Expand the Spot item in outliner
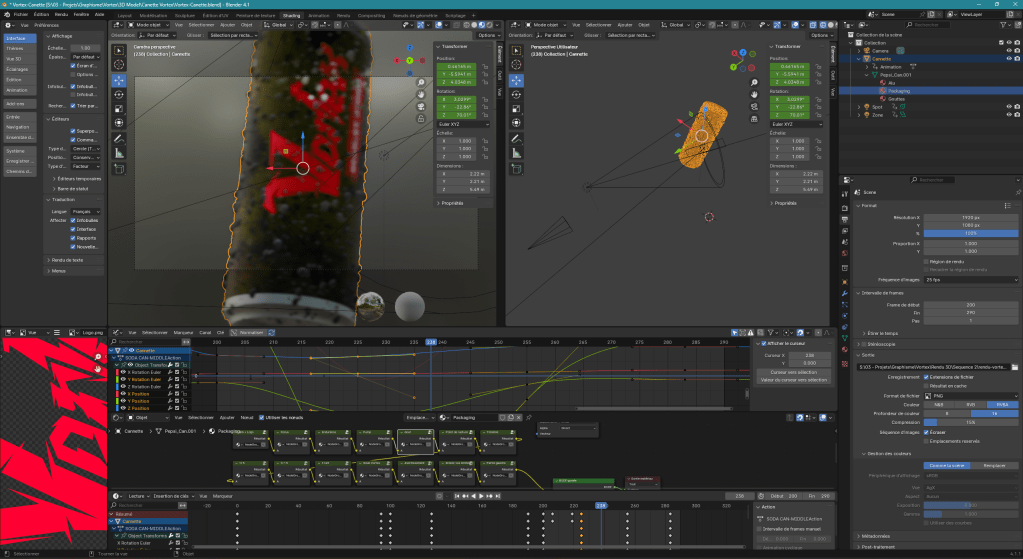The height and width of the screenshot is (559, 1023). click(x=859, y=106)
